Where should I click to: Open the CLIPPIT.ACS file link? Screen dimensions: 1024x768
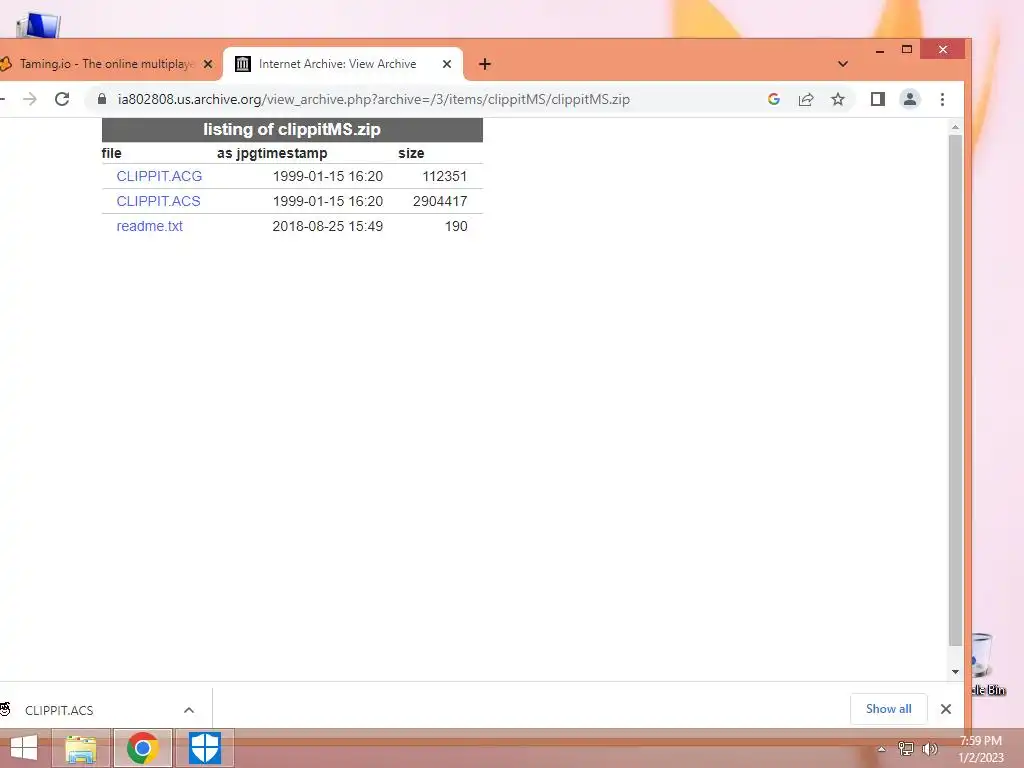tap(159, 201)
